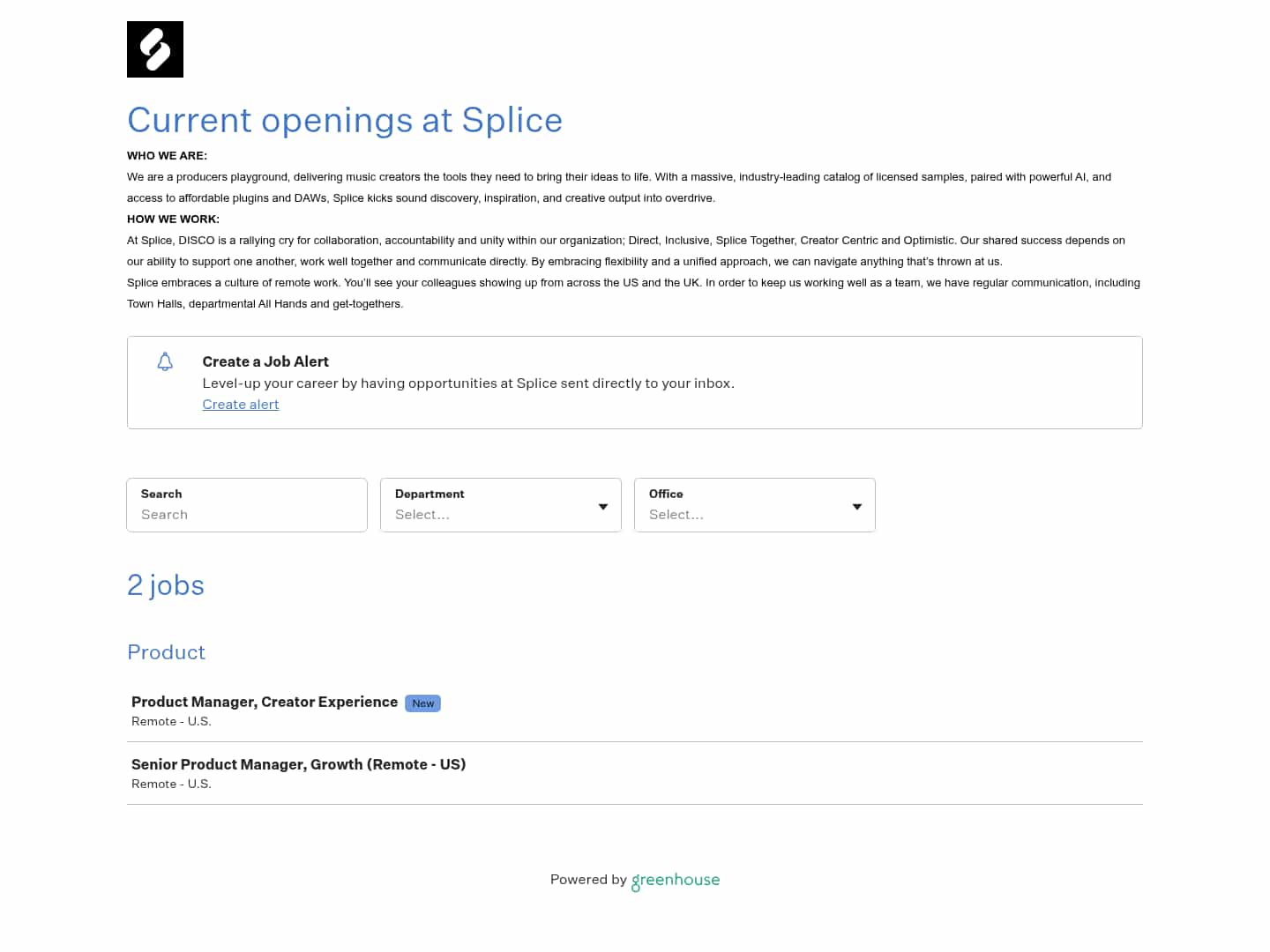Click the Powered by greenhouse link

(x=634, y=880)
